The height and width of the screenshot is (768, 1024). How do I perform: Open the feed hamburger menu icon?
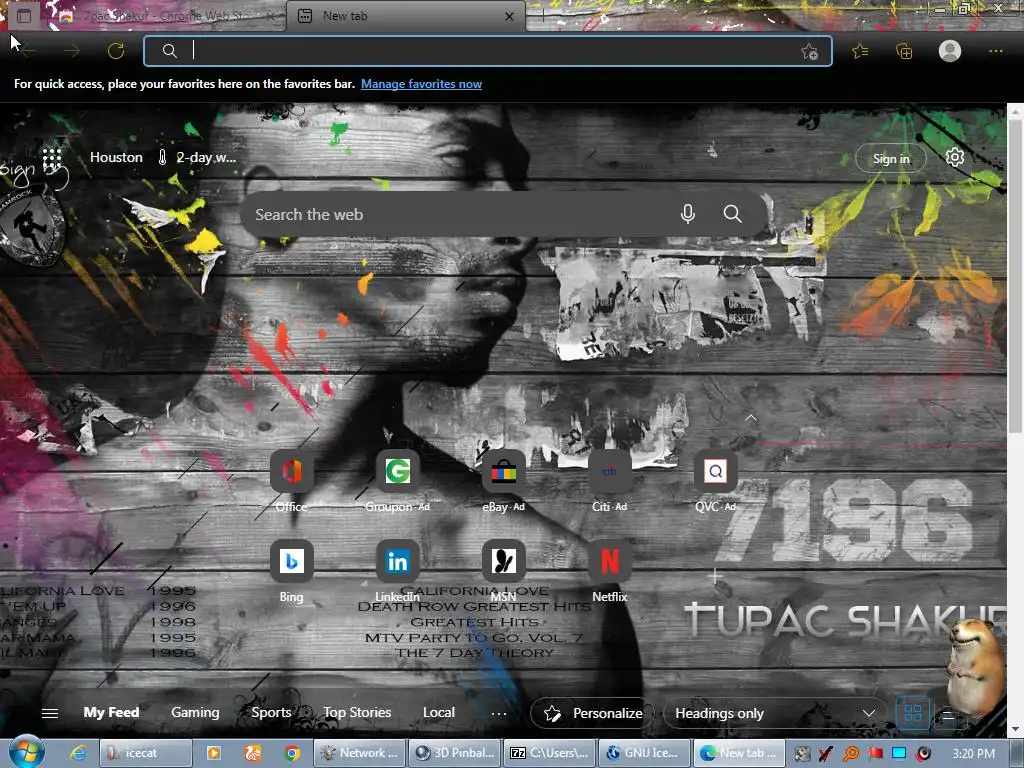(x=50, y=713)
